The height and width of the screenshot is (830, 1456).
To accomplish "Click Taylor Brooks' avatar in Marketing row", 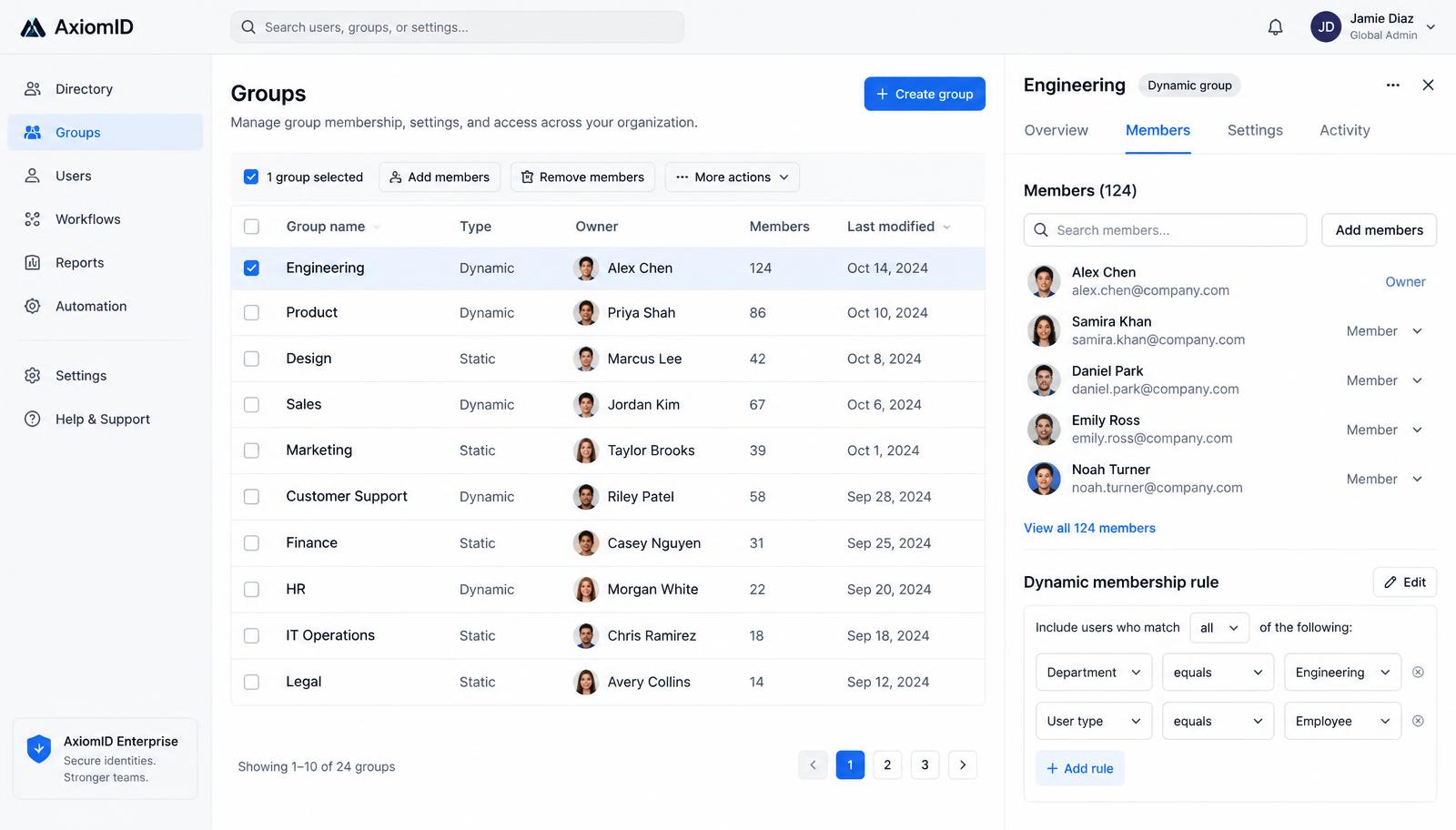I will pyautogui.click(x=586, y=450).
